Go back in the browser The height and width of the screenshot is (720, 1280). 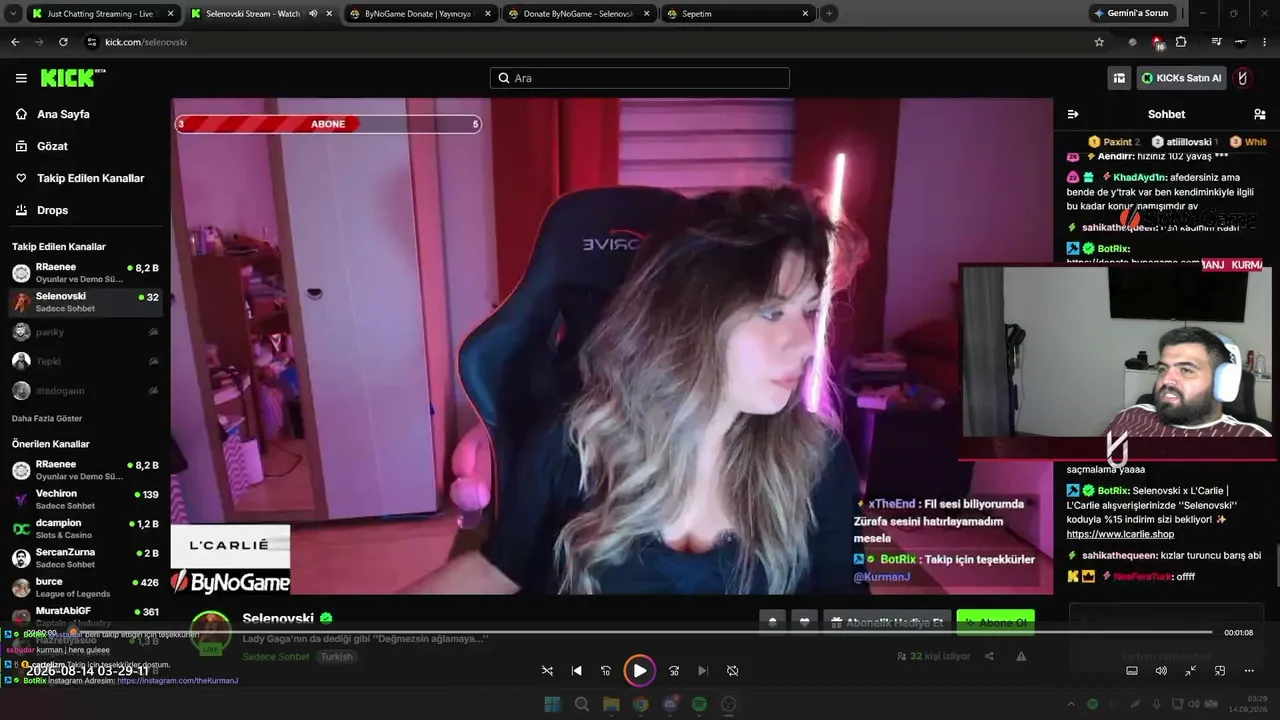click(15, 42)
